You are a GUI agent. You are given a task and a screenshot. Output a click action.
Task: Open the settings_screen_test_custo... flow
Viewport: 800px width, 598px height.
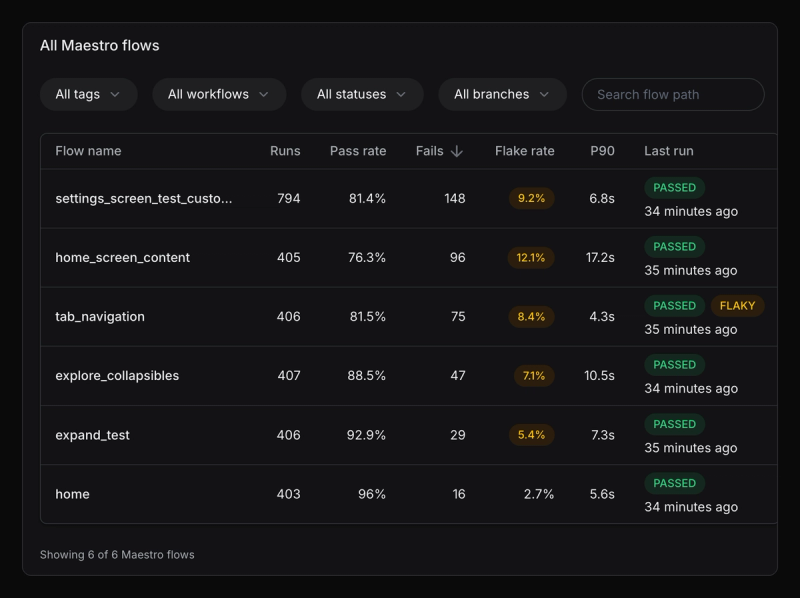point(144,198)
